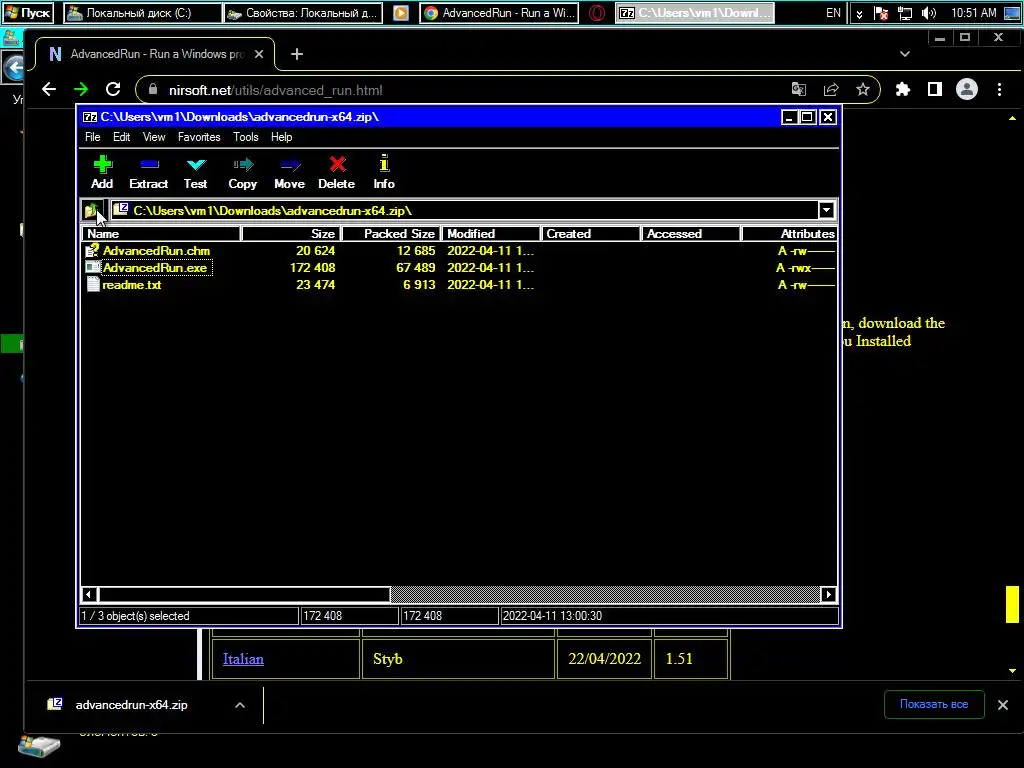Open the File menu in 7-Zip
The width and height of the screenshot is (1024, 768).
coord(93,137)
